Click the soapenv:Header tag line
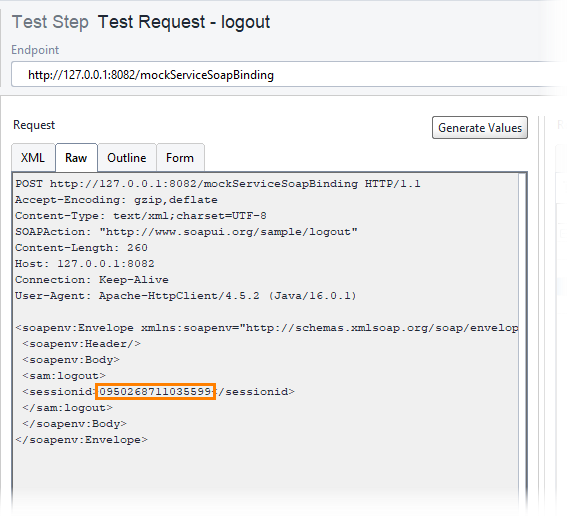 pos(82,344)
